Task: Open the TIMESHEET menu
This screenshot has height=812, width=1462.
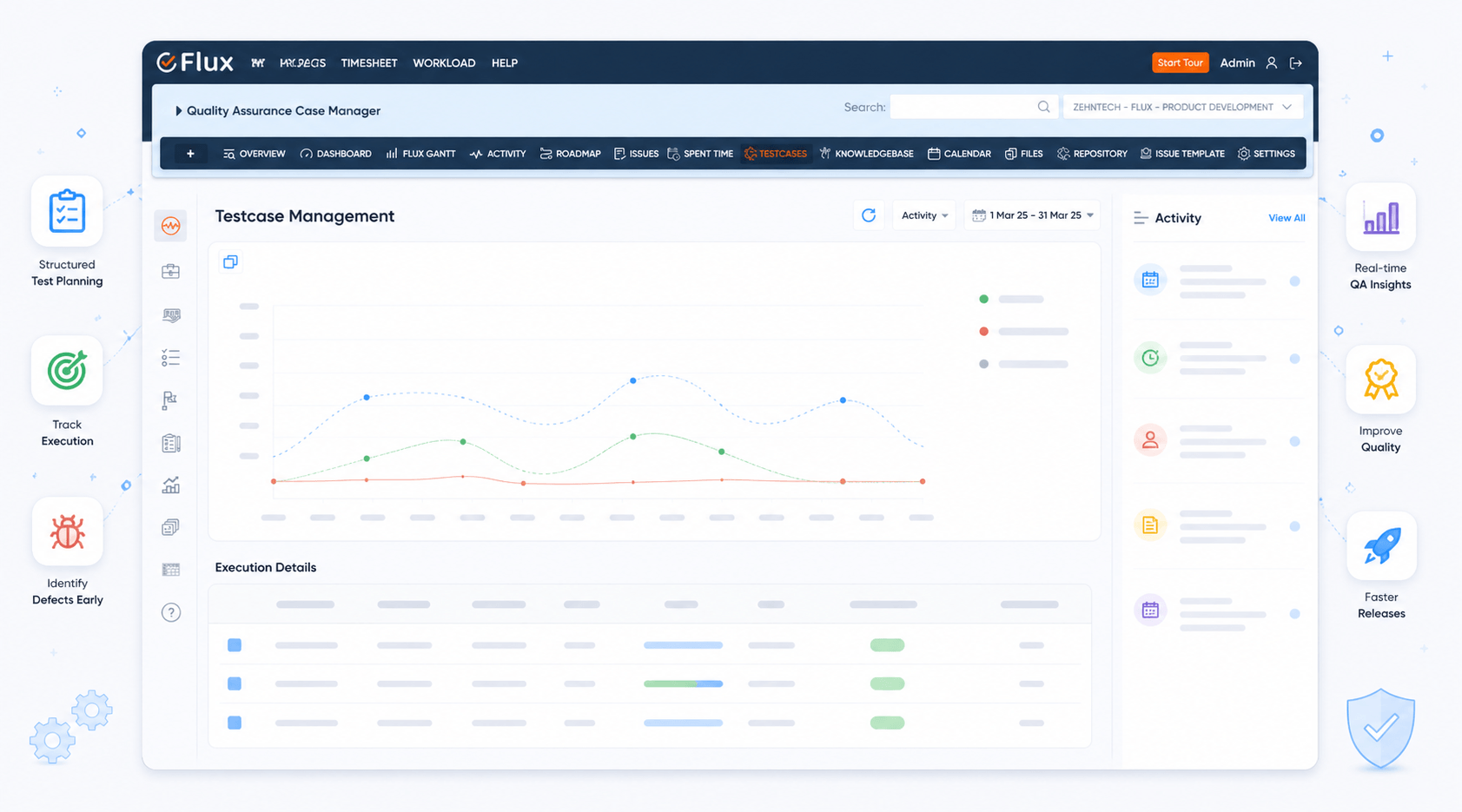Action: click(x=369, y=63)
